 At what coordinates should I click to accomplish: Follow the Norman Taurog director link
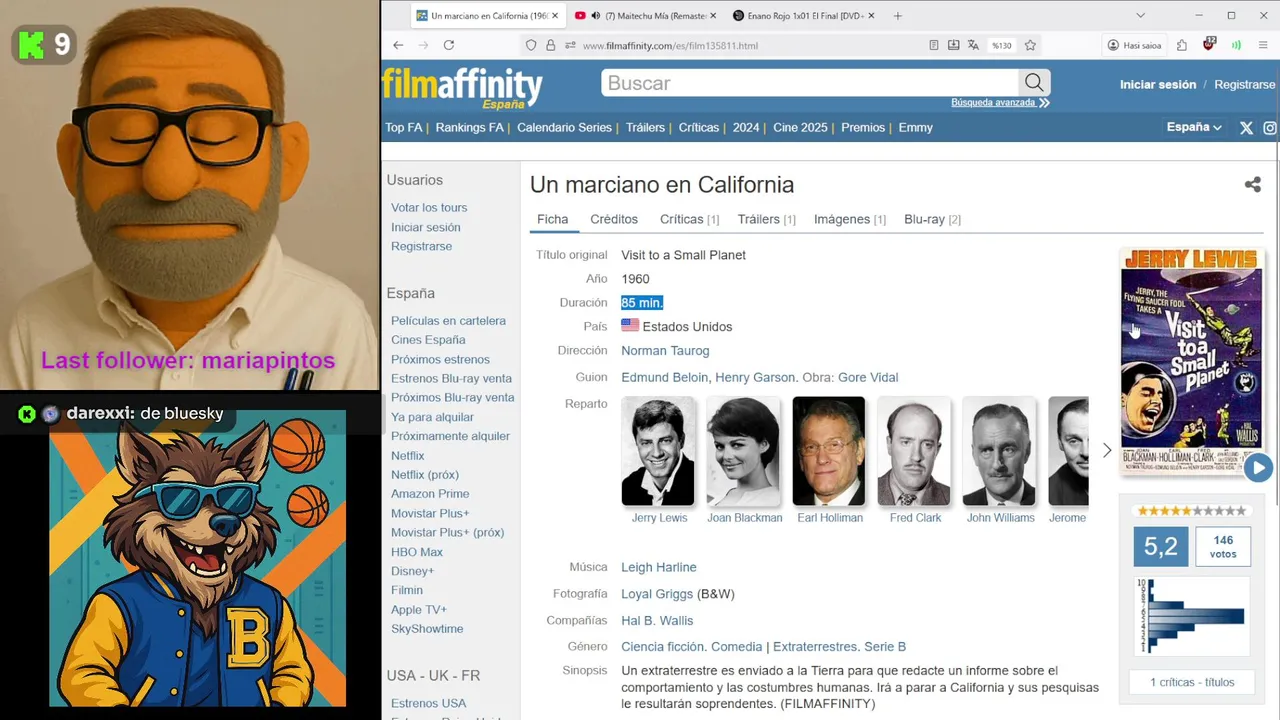point(665,351)
